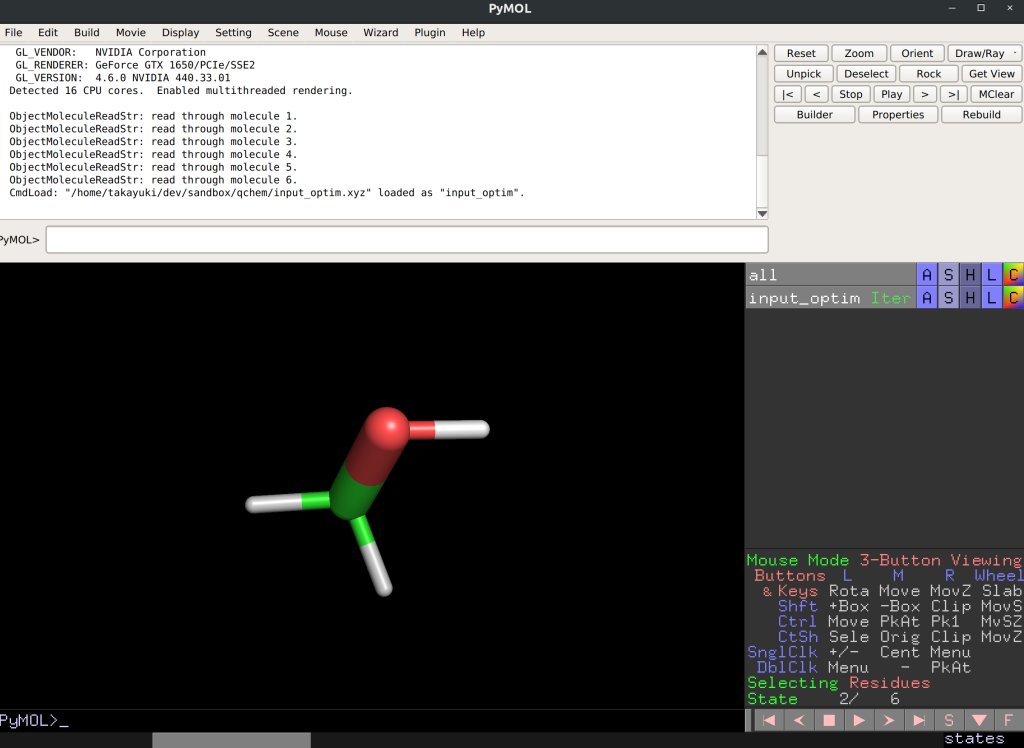Open the Label menu for 'all'
This screenshot has height=748, width=1024.
(x=991, y=275)
